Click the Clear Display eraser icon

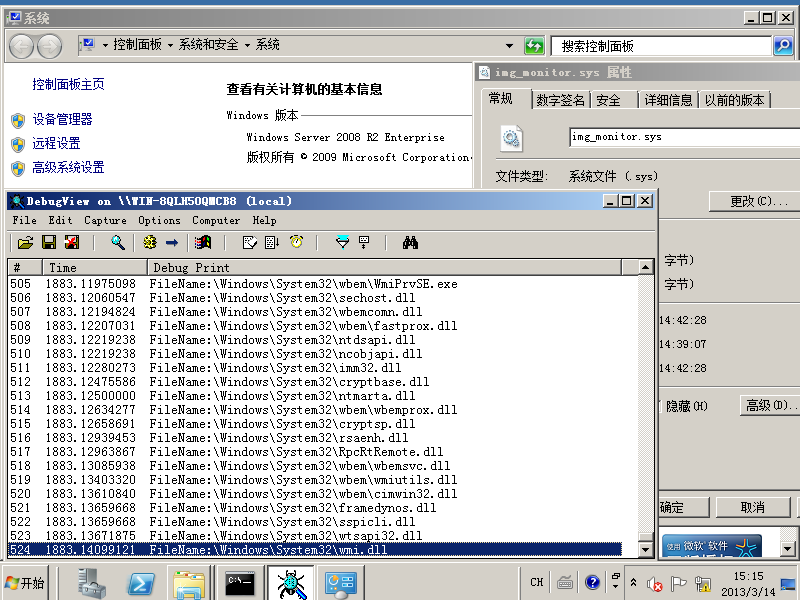pos(249,242)
